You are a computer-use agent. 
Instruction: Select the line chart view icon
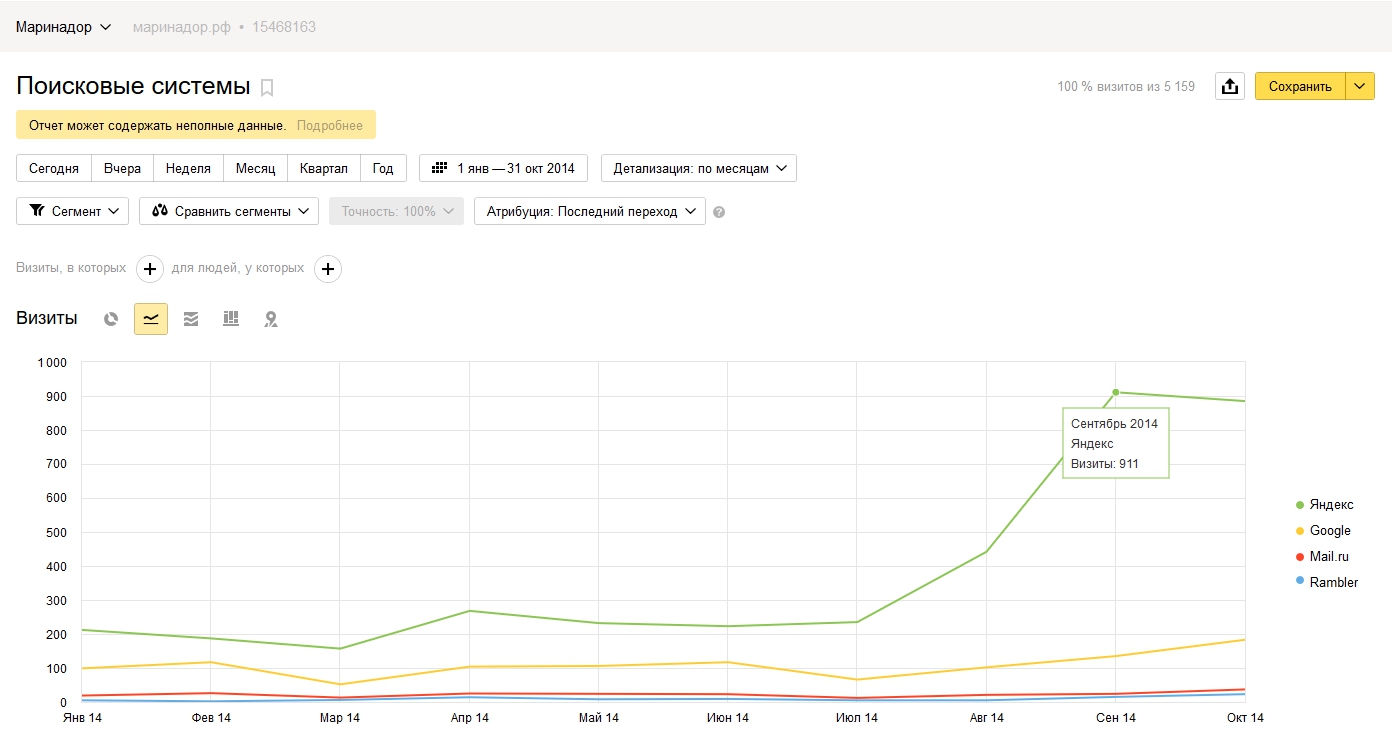(151, 319)
